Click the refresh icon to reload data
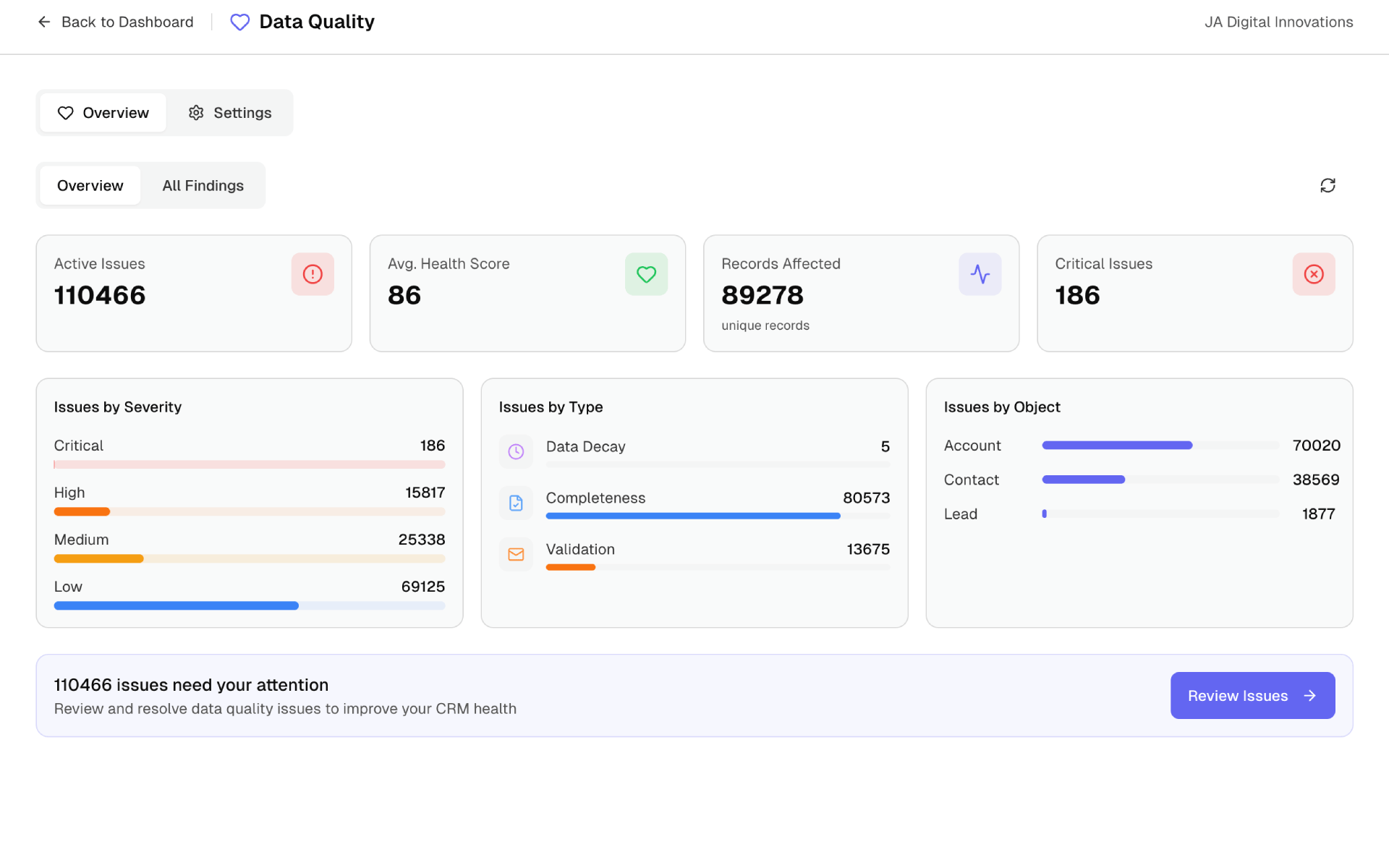The width and height of the screenshot is (1389, 868). tap(1328, 185)
